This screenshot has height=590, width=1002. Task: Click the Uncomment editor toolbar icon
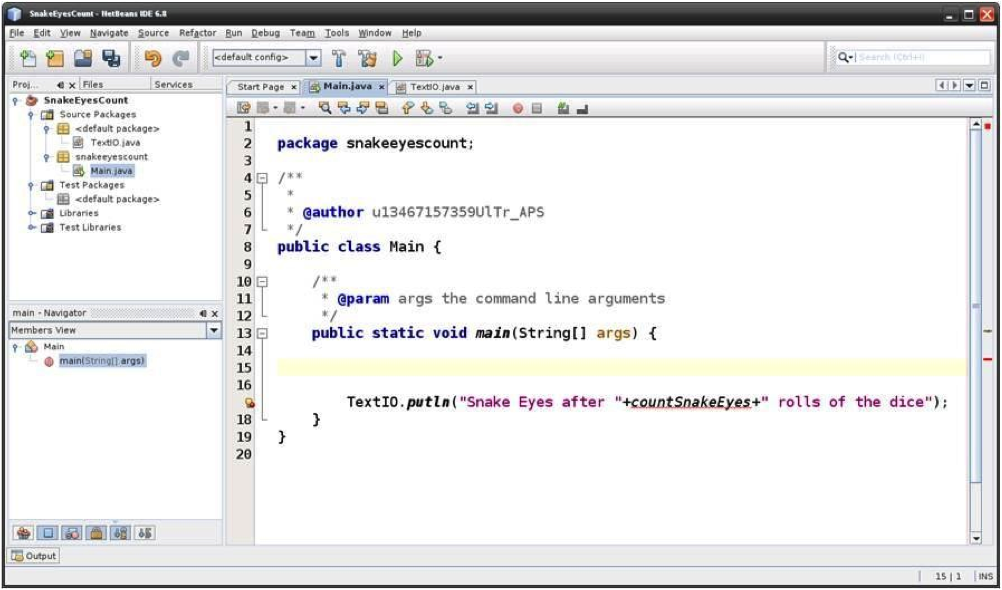pyautogui.click(x=582, y=109)
